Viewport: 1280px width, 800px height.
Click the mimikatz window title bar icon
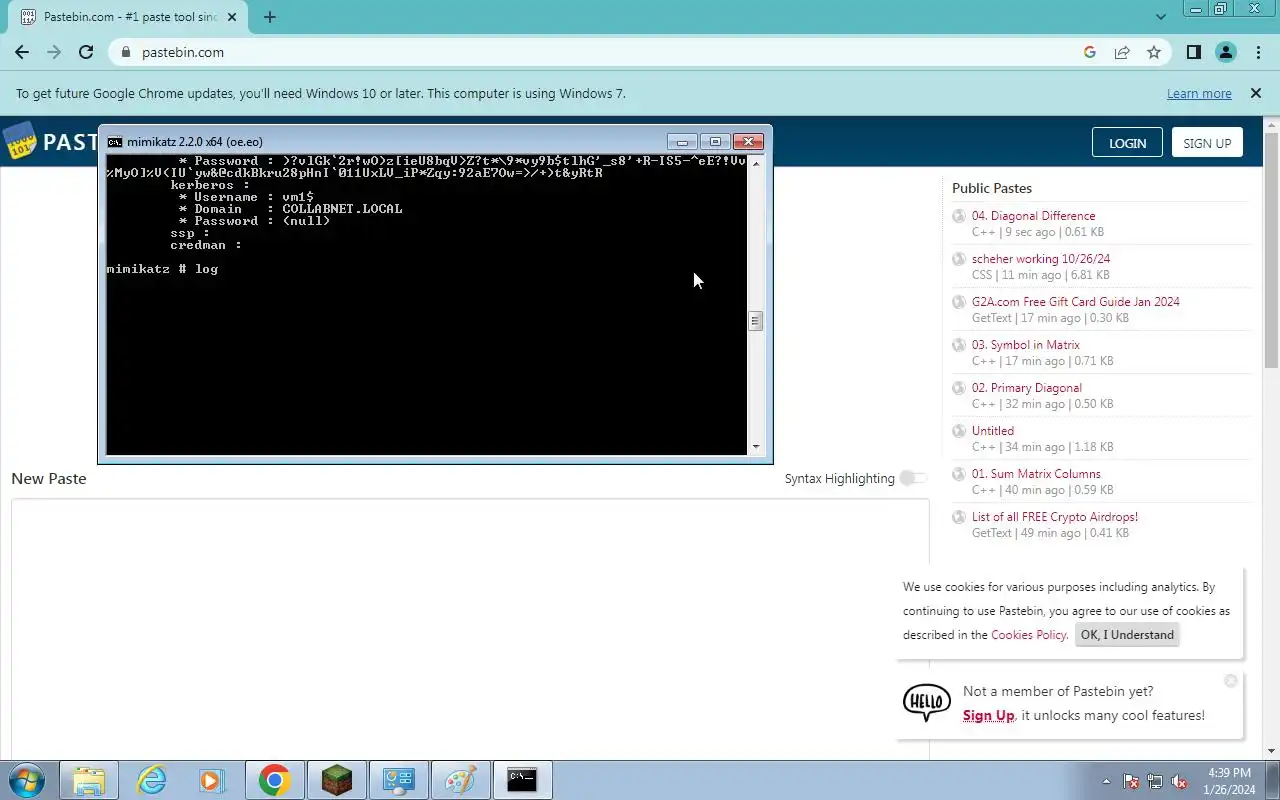coord(115,142)
